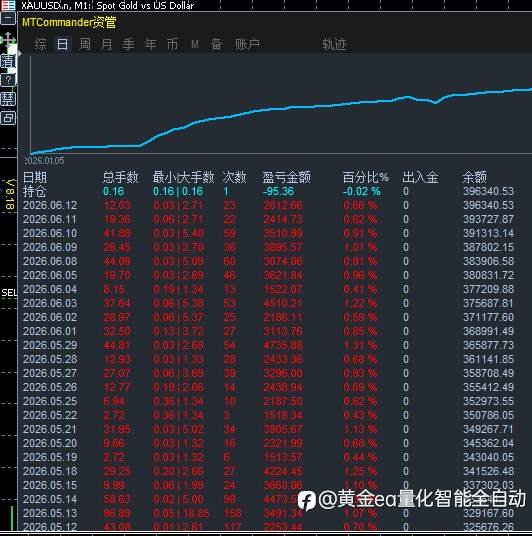This screenshot has width=532, height=536.
Task: Click the 清 clear button in sidebar
Action: pyautogui.click(x=8, y=61)
